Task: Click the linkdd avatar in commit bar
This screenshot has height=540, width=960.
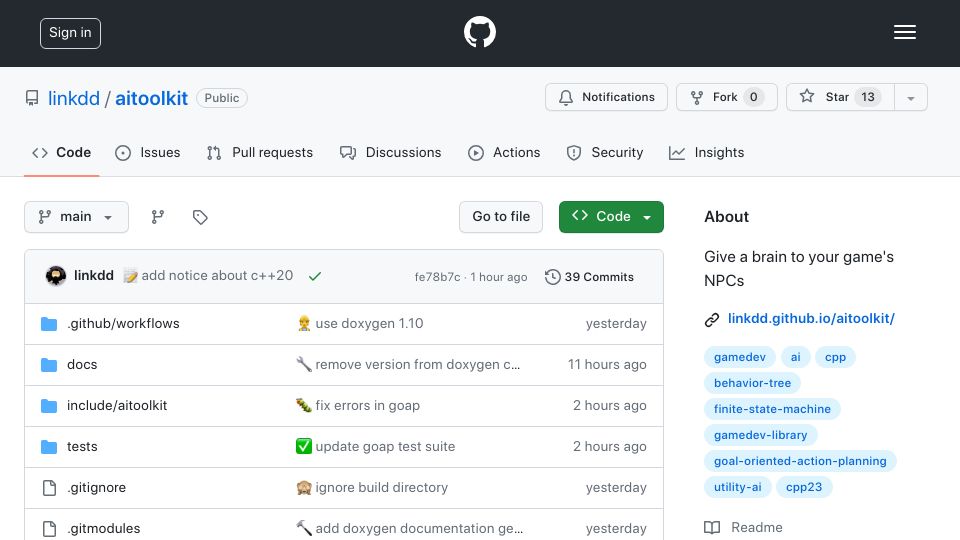Action: tap(56, 276)
